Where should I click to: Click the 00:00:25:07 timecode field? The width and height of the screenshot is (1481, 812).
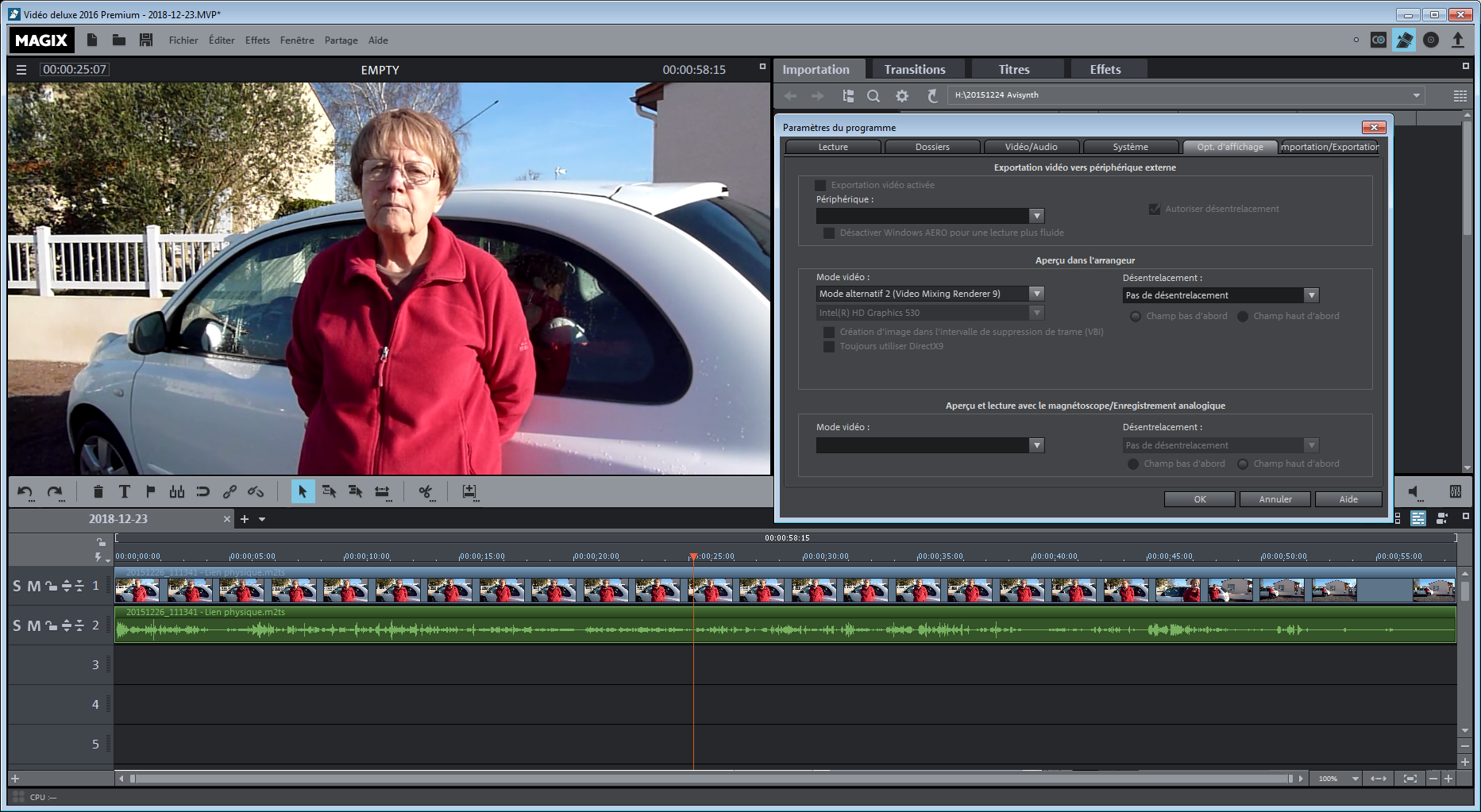pyautogui.click(x=75, y=70)
